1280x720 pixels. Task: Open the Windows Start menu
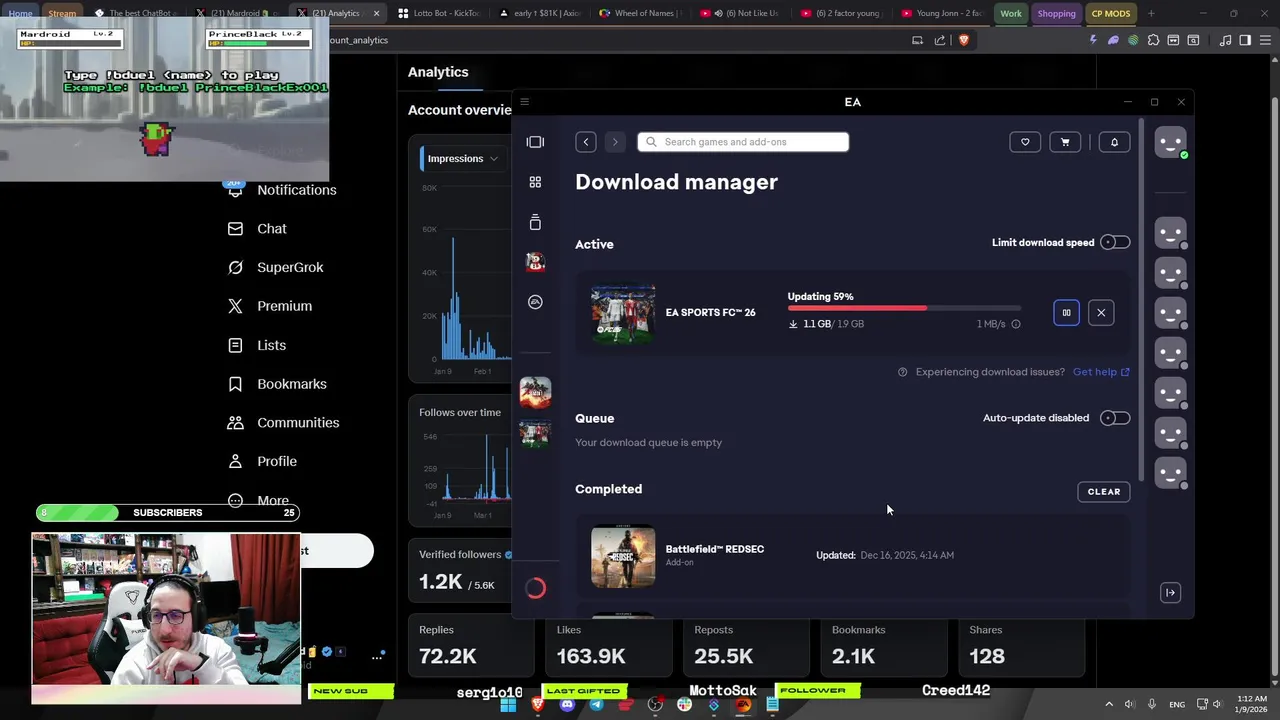tap(508, 705)
